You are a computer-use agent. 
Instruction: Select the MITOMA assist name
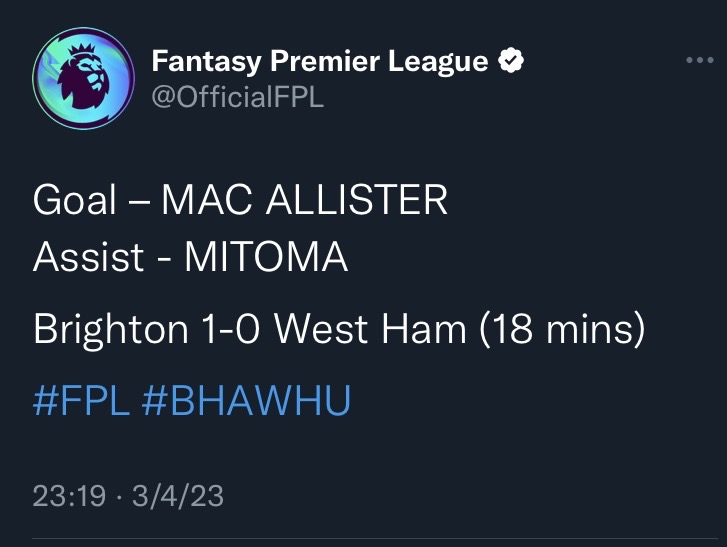(265, 258)
